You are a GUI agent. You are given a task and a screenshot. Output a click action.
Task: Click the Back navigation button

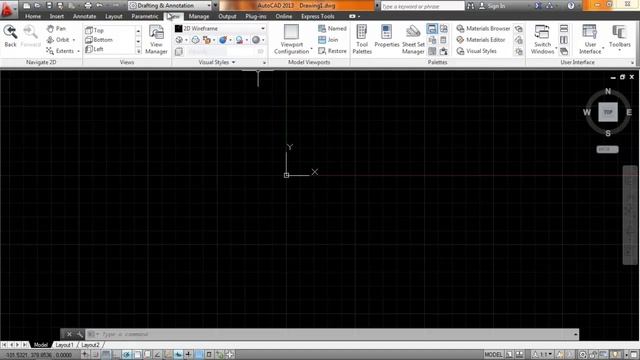pyautogui.click(x=11, y=36)
